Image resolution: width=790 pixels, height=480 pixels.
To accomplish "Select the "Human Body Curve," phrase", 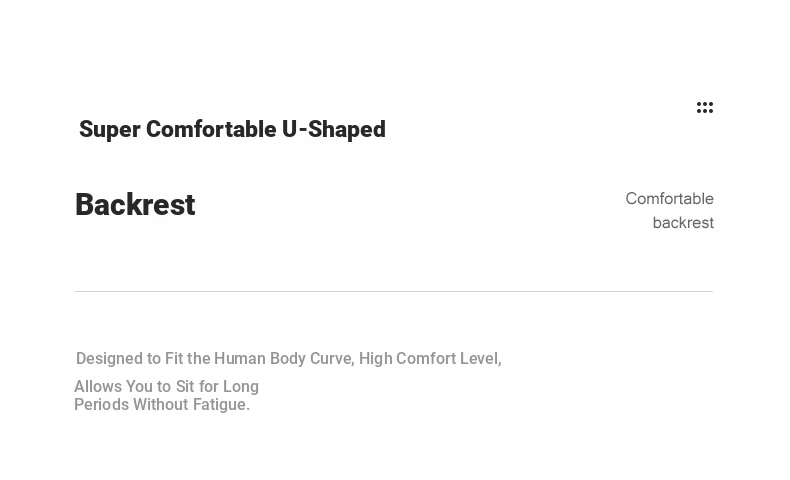I will coord(284,359).
